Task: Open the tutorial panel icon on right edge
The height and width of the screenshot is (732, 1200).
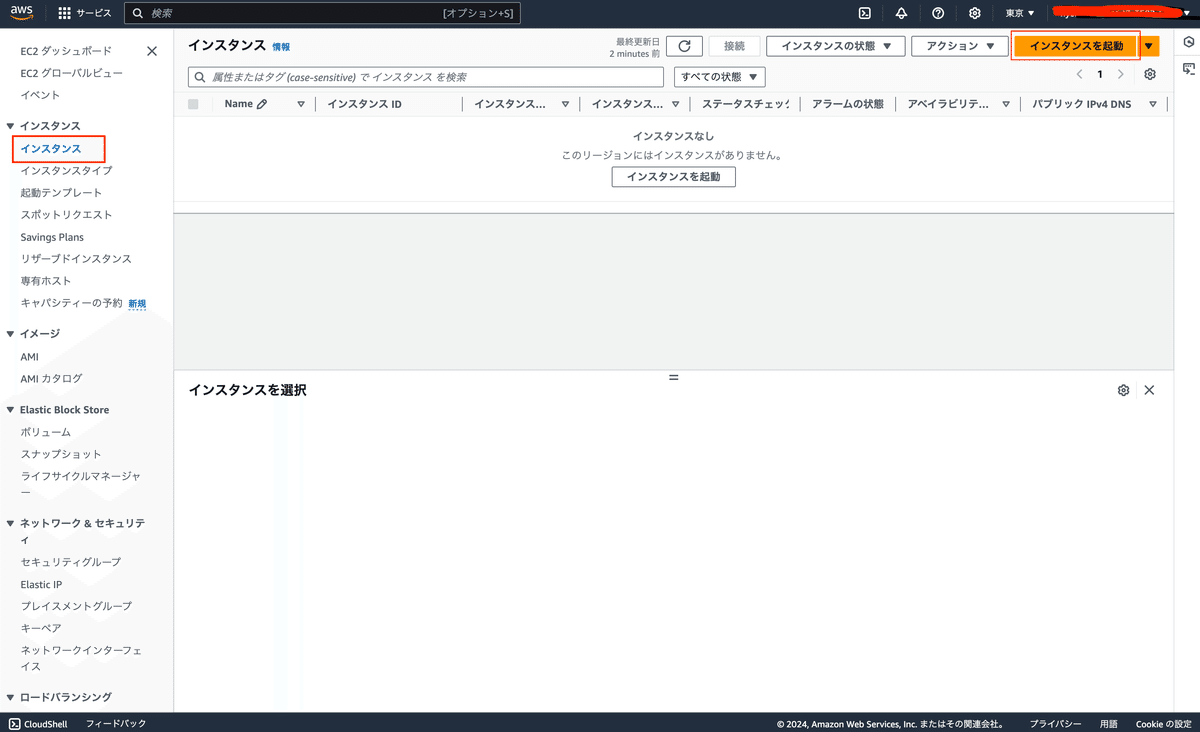Action: (x=1189, y=69)
